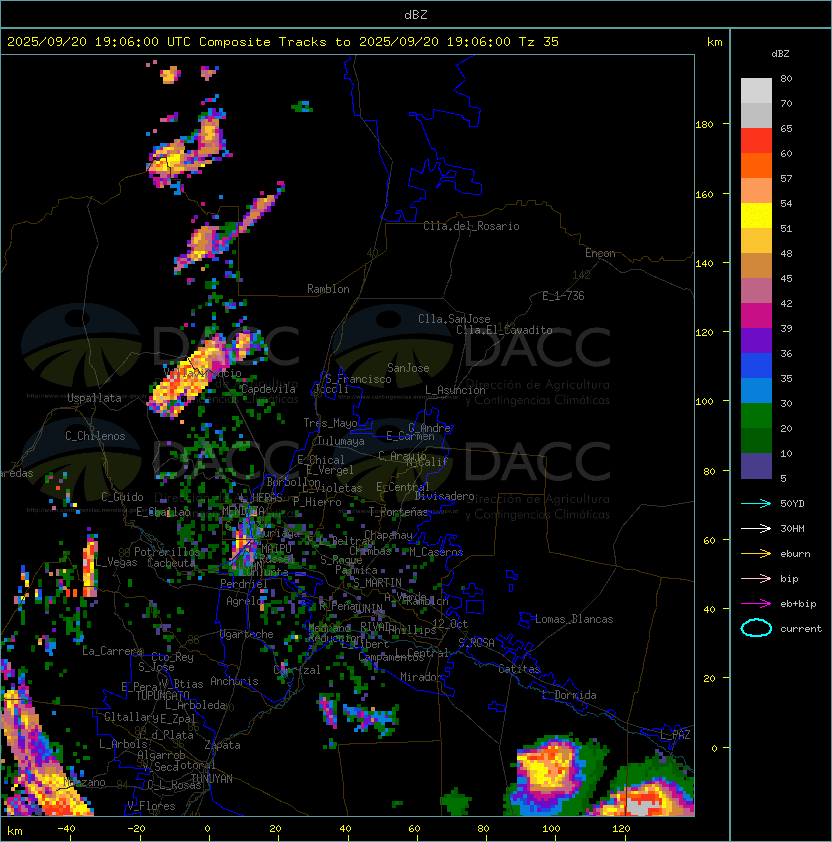Pick the light gray swatch topping the dBZ scale

pyautogui.click(x=756, y=90)
